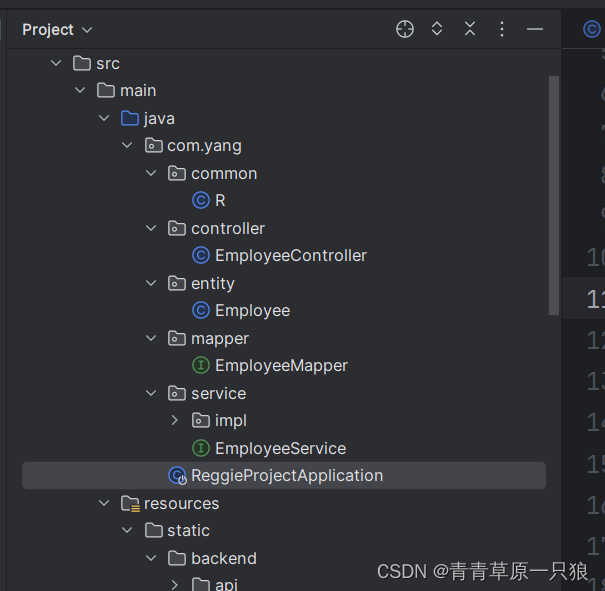Click the entity package icon

(177, 284)
